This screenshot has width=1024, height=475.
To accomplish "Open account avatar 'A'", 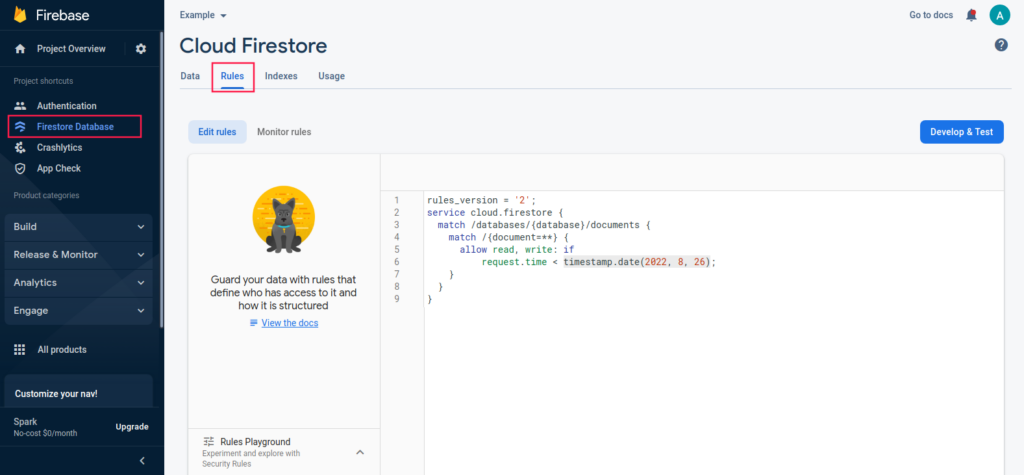I will [999, 14].
